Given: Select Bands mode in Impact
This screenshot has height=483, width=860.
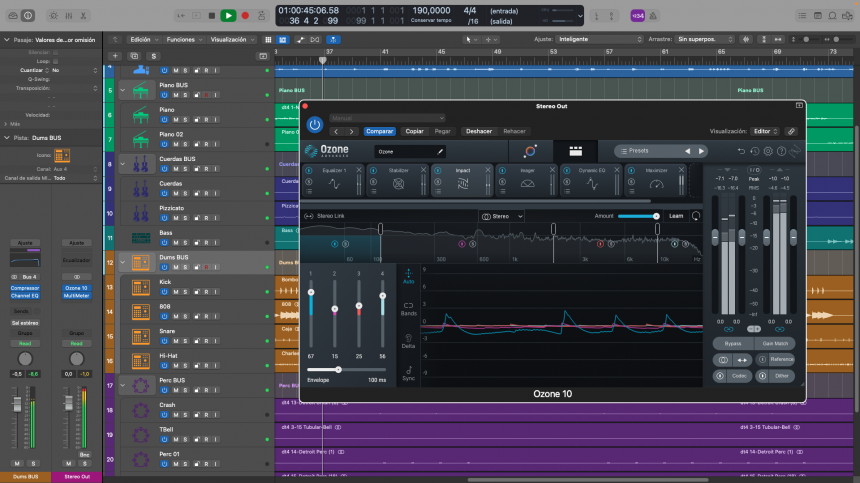Looking at the screenshot, I should click(409, 309).
